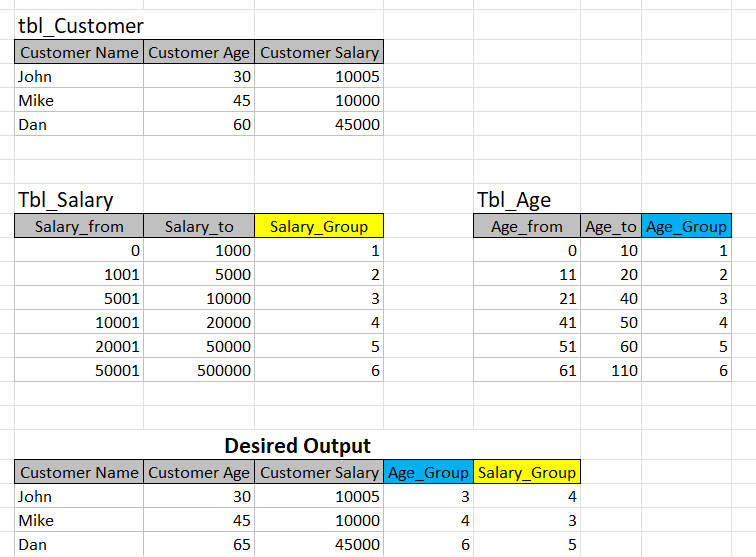Viewport: 756px width, 557px height.
Task: Click the Desired Output heading
Action: [x=297, y=446]
